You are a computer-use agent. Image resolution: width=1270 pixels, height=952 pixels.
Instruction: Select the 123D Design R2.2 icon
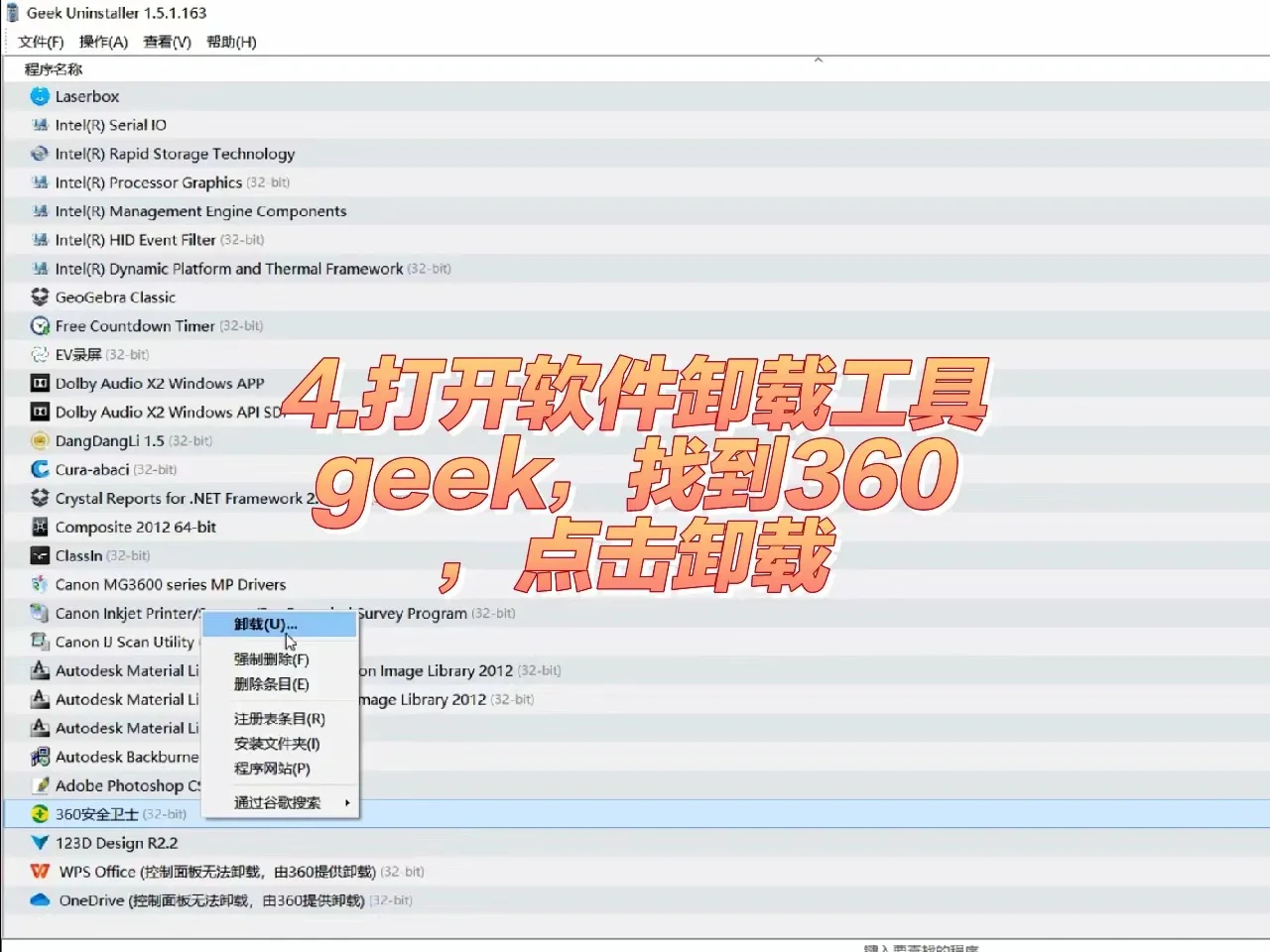pyautogui.click(x=40, y=842)
